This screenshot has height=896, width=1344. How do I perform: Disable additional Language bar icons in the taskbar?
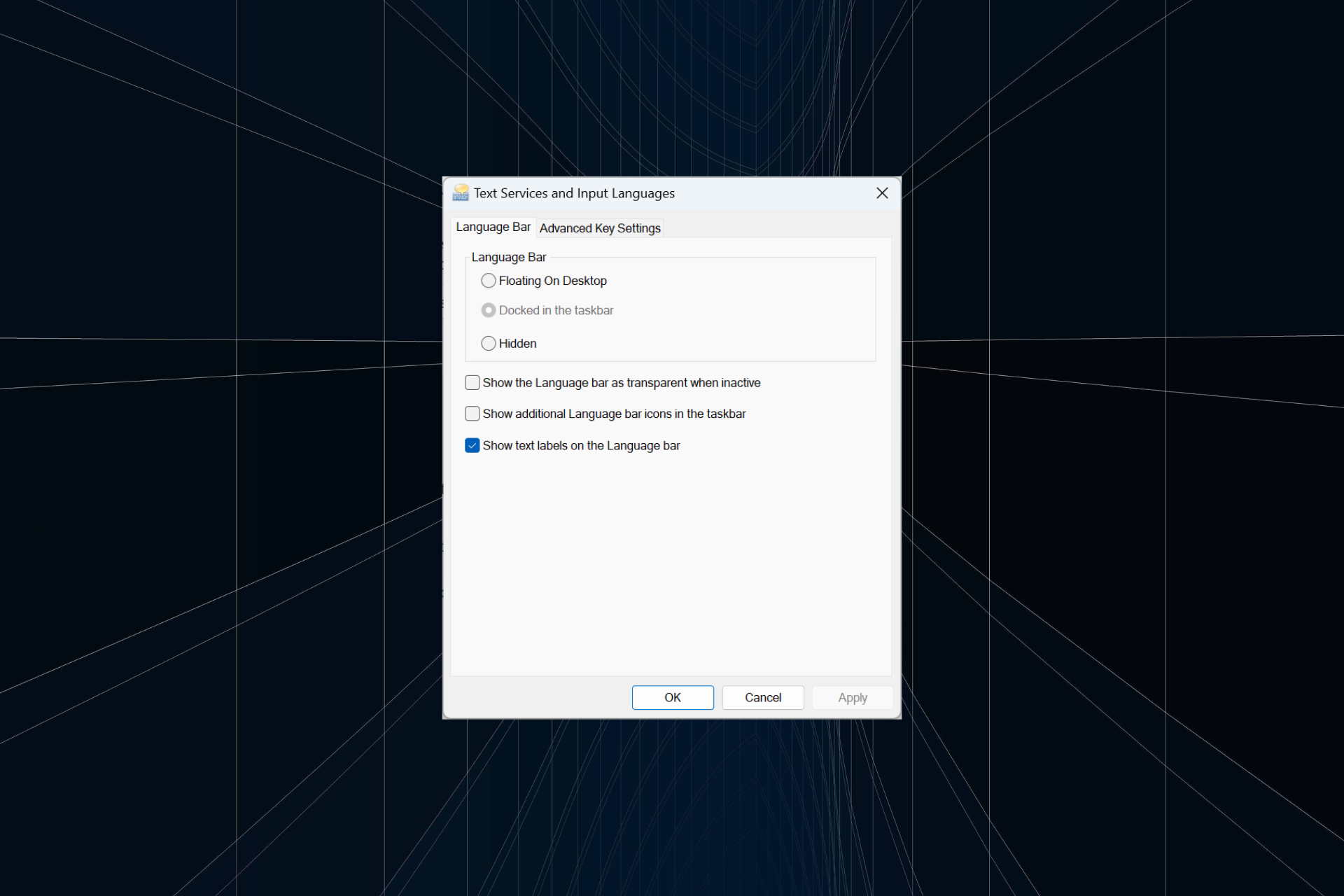(x=472, y=413)
